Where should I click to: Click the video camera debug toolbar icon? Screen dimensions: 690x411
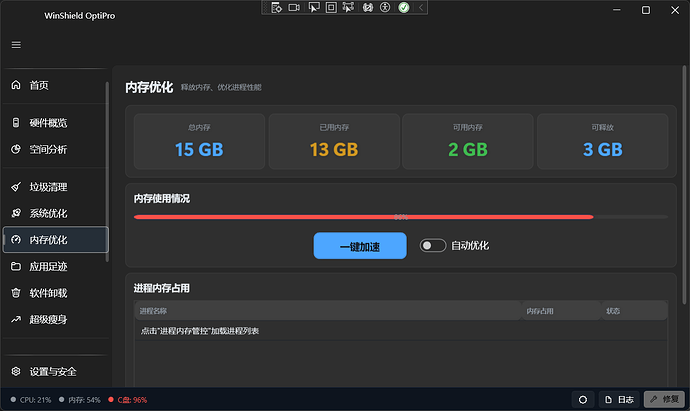click(x=294, y=7)
